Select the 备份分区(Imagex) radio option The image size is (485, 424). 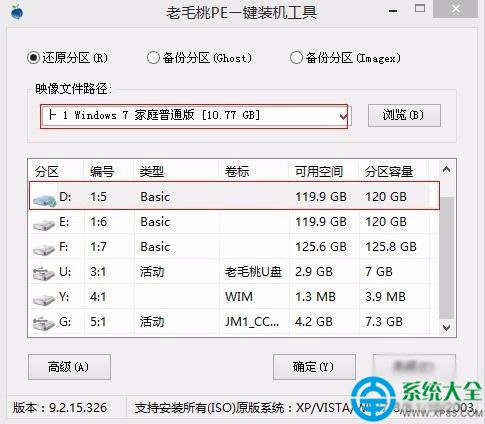(x=296, y=58)
